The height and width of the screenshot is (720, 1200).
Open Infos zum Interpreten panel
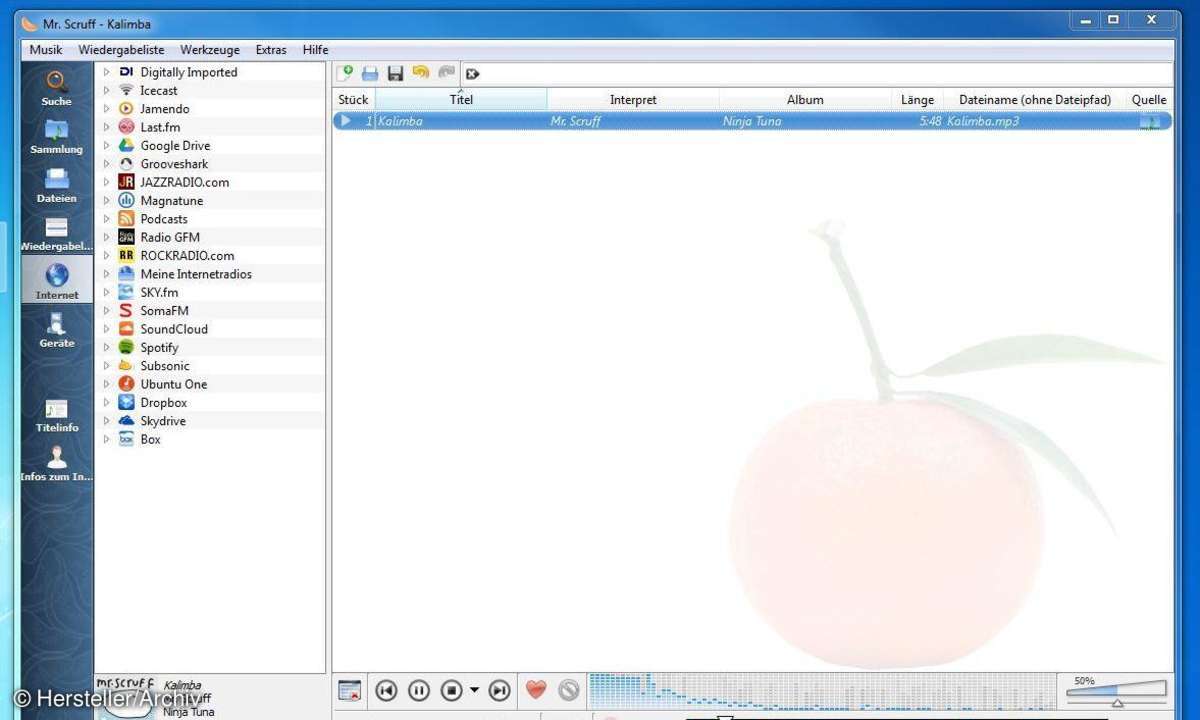tap(57, 464)
